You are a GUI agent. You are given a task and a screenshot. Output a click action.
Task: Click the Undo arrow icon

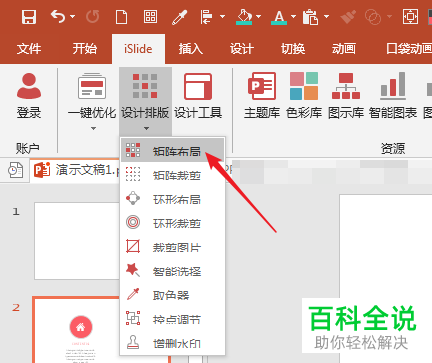point(58,16)
